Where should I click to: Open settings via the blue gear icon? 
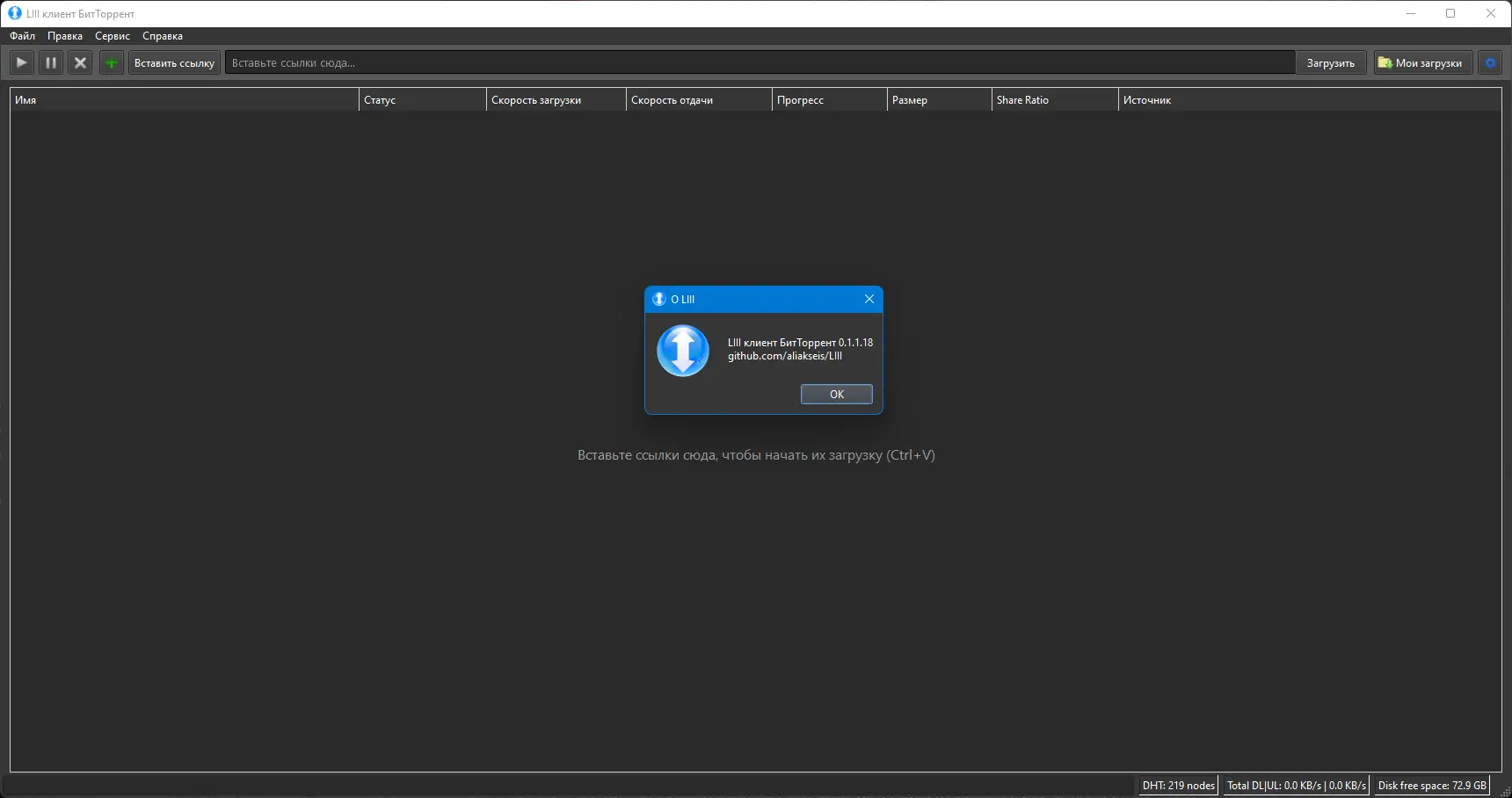click(x=1490, y=62)
